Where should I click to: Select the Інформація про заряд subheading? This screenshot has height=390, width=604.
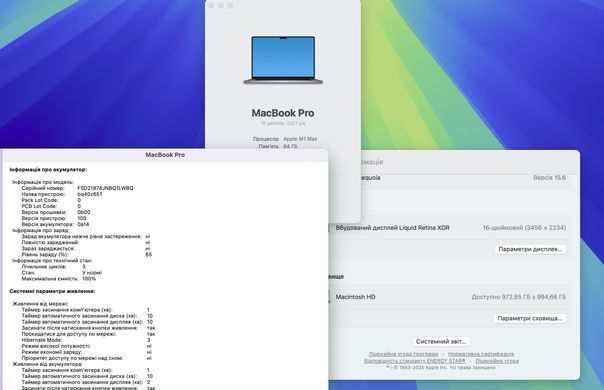(x=41, y=230)
